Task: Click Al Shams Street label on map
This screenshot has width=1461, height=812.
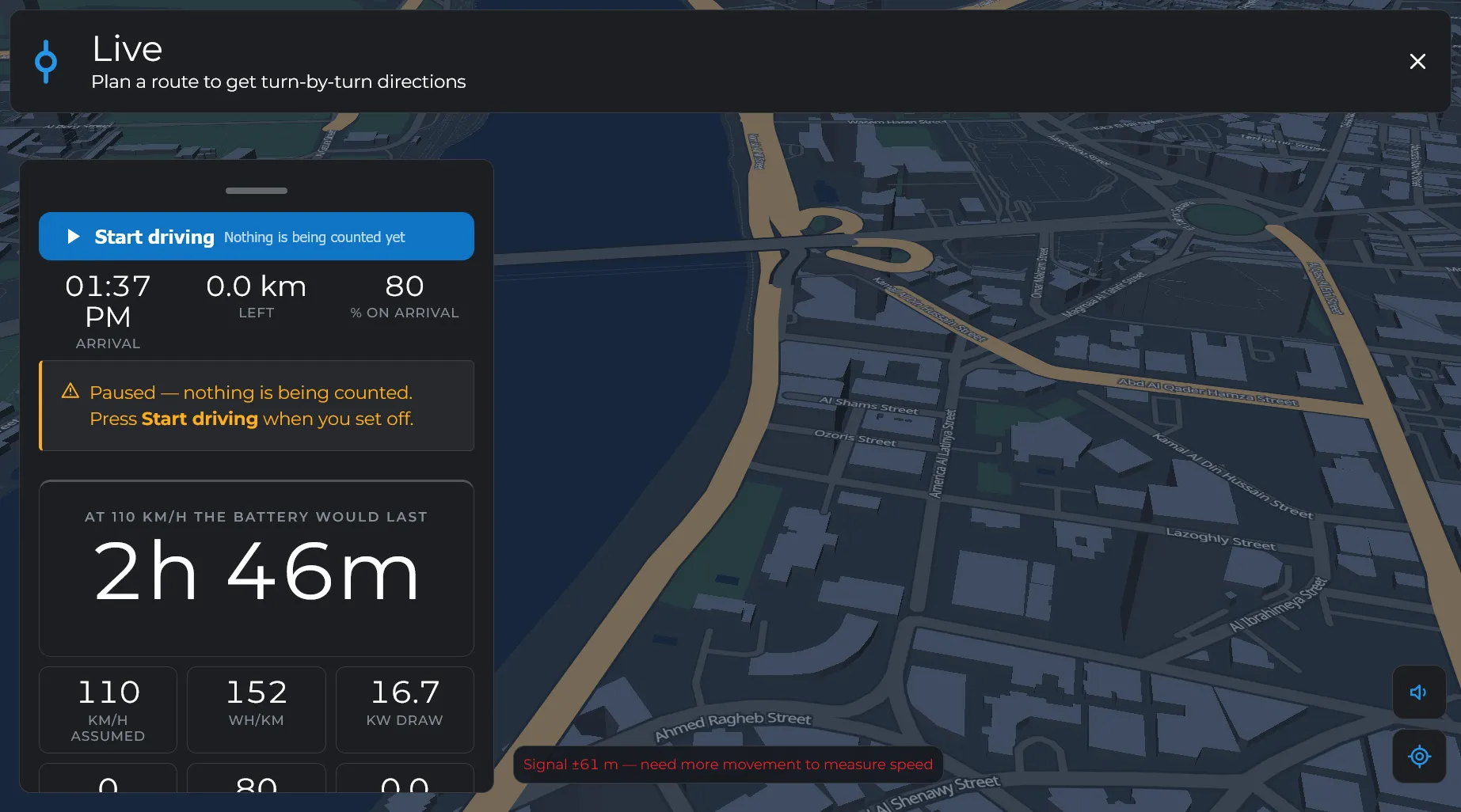Action: pos(869,405)
